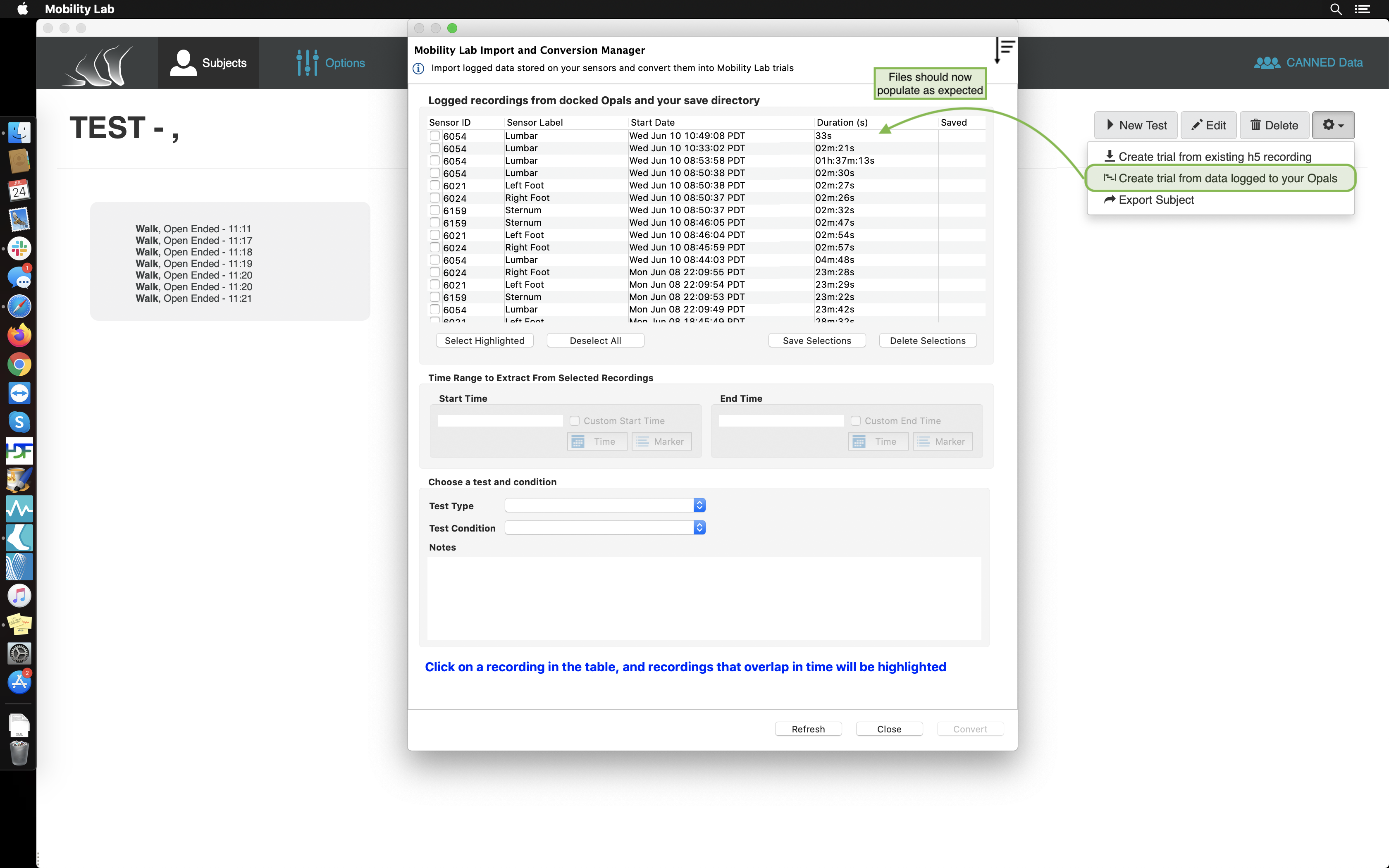Check the 6021 Left Foot 08:50:38 recording

434,186
